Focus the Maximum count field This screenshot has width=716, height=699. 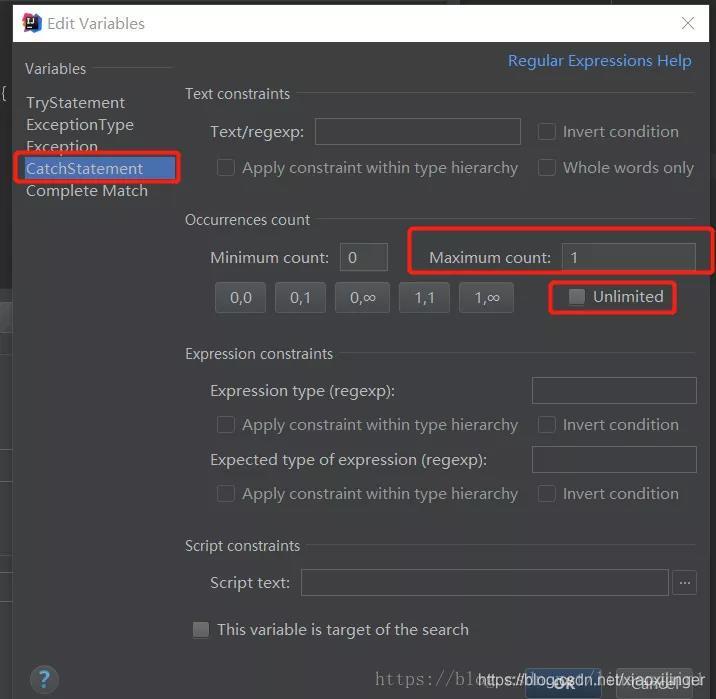(628, 257)
